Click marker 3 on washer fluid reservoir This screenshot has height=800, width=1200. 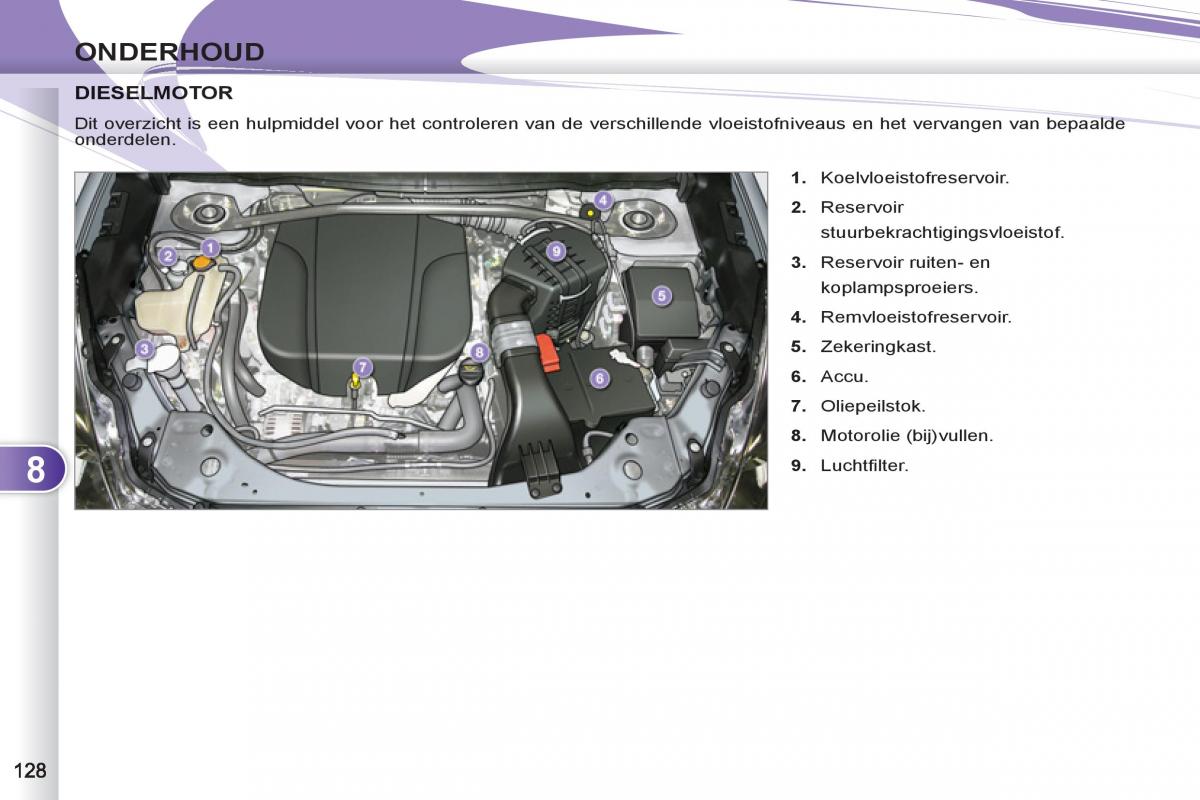tap(144, 349)
